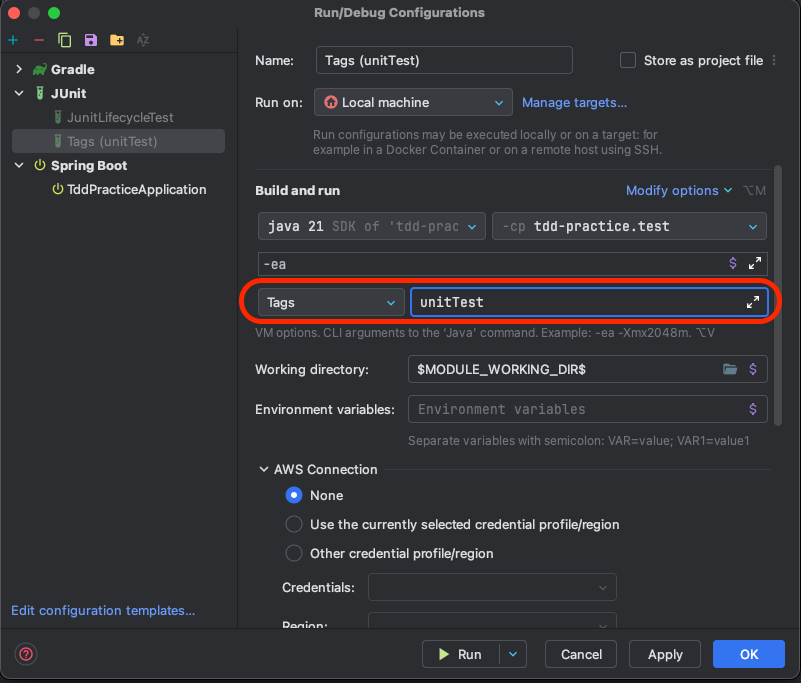Insert macro into Working directory field

(752, 369)
